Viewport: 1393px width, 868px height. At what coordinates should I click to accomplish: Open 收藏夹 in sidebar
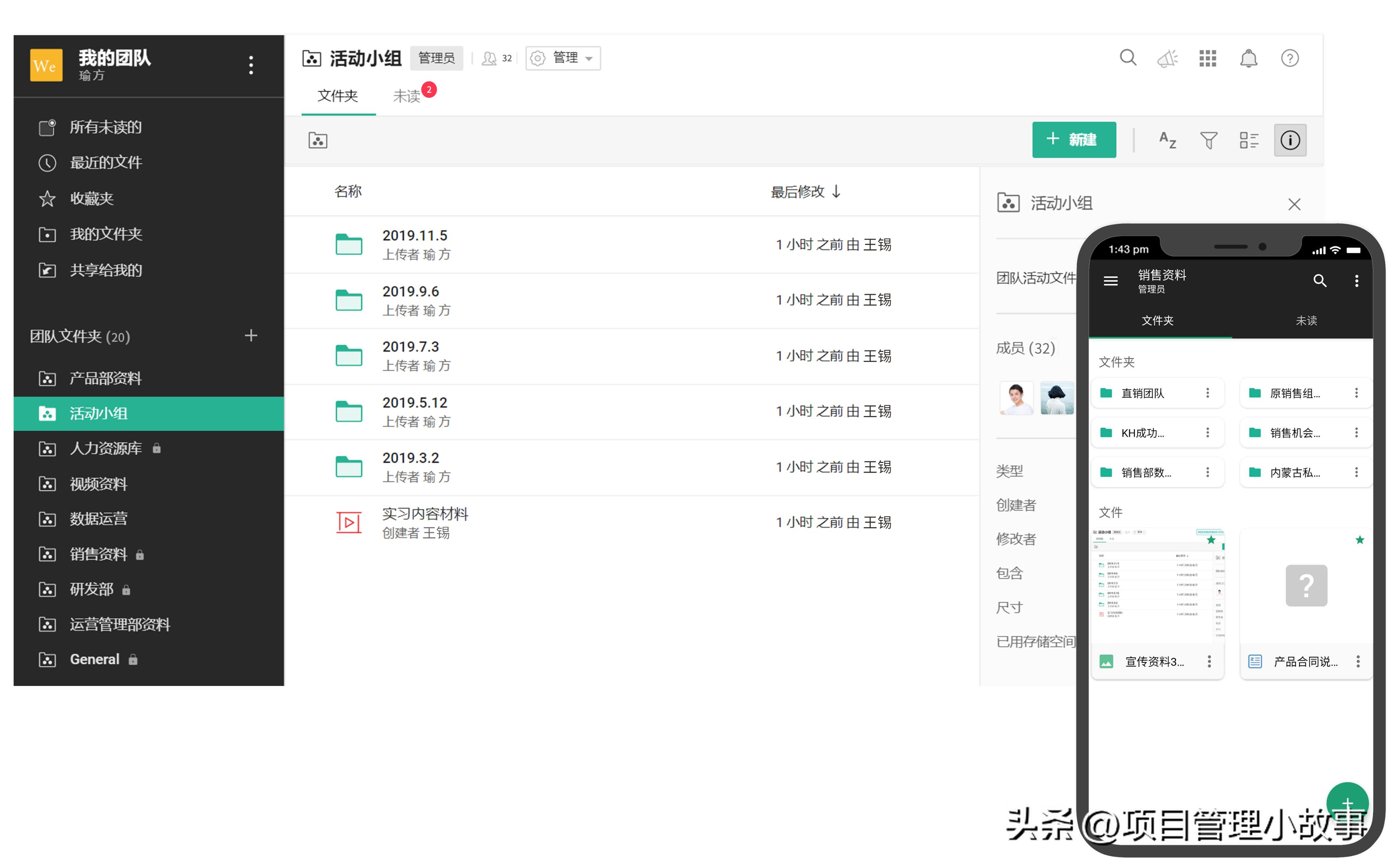pos(149,199)
